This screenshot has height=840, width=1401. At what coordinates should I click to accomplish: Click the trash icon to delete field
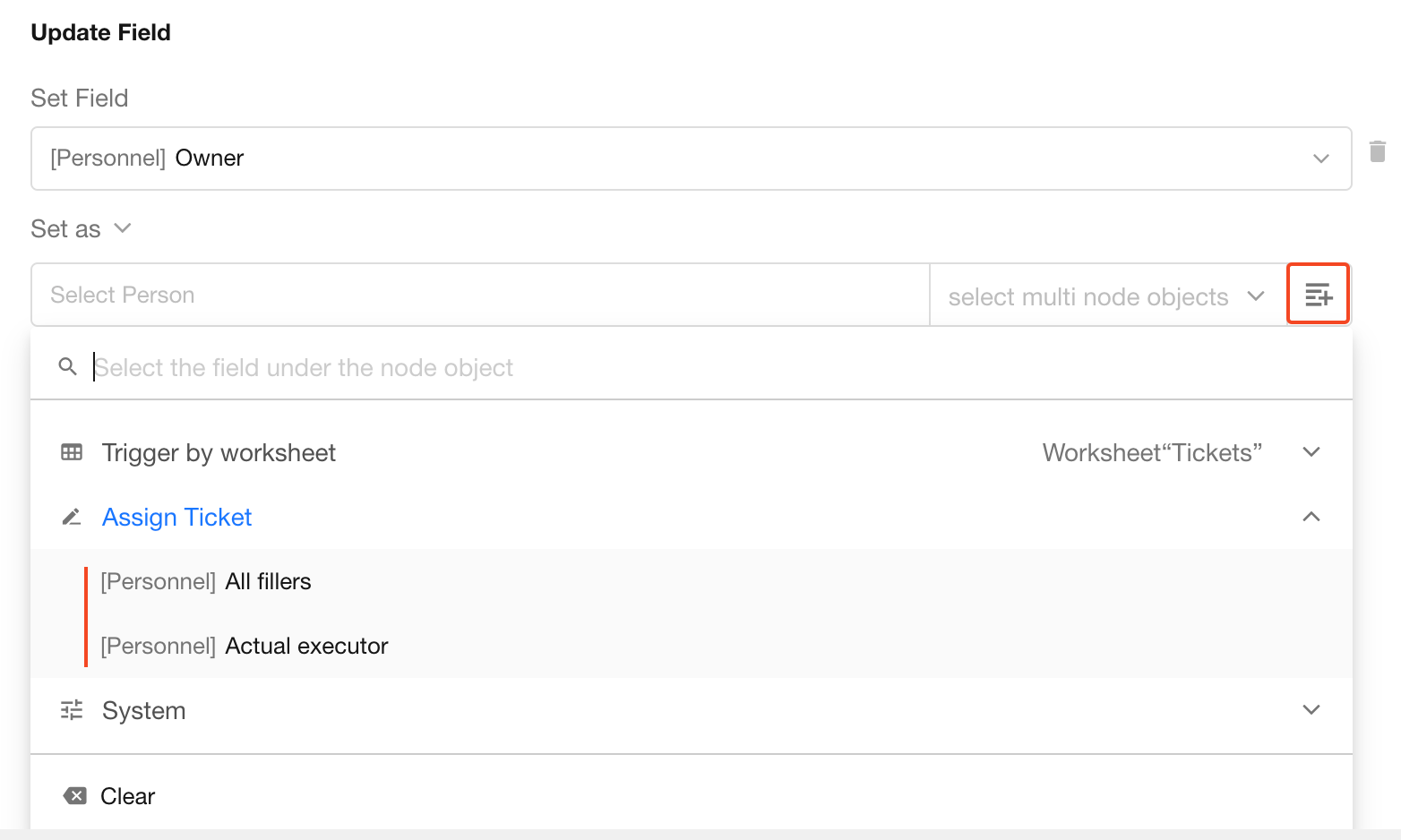(x=1378, y=151)
